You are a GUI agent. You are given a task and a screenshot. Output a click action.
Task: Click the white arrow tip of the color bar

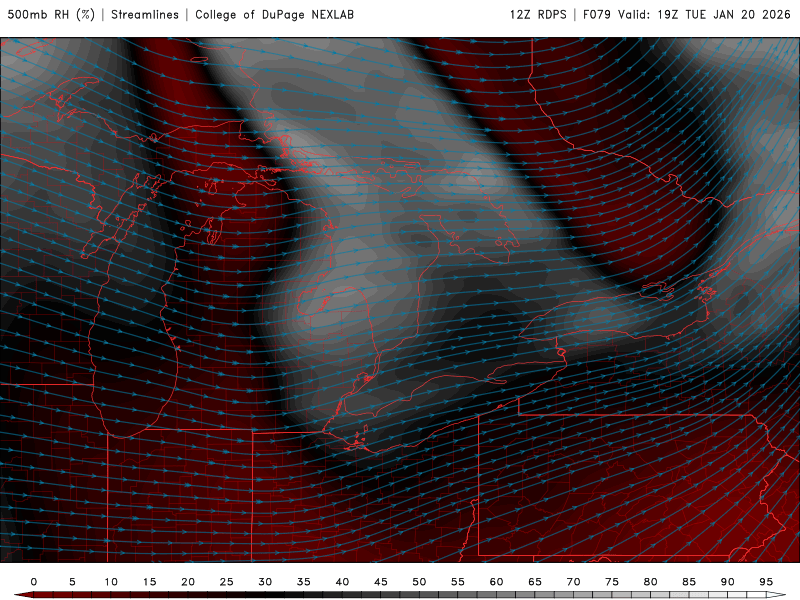coord(777,595)
